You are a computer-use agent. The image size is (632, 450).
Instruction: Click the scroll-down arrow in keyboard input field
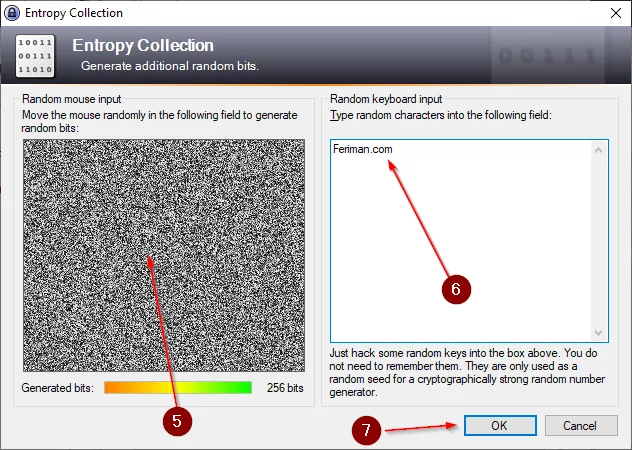pos(599,333)
